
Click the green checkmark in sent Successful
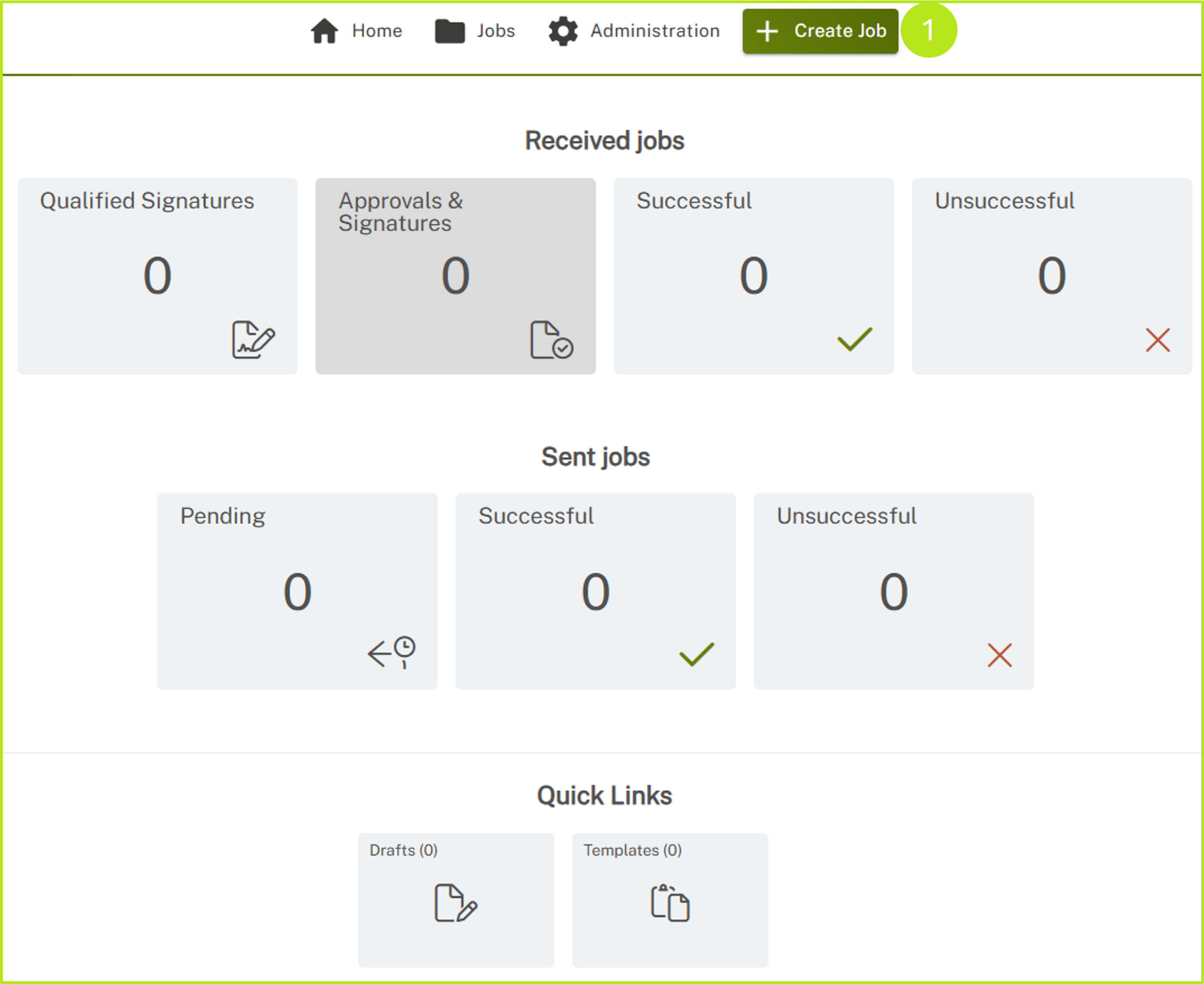point(696,654)
